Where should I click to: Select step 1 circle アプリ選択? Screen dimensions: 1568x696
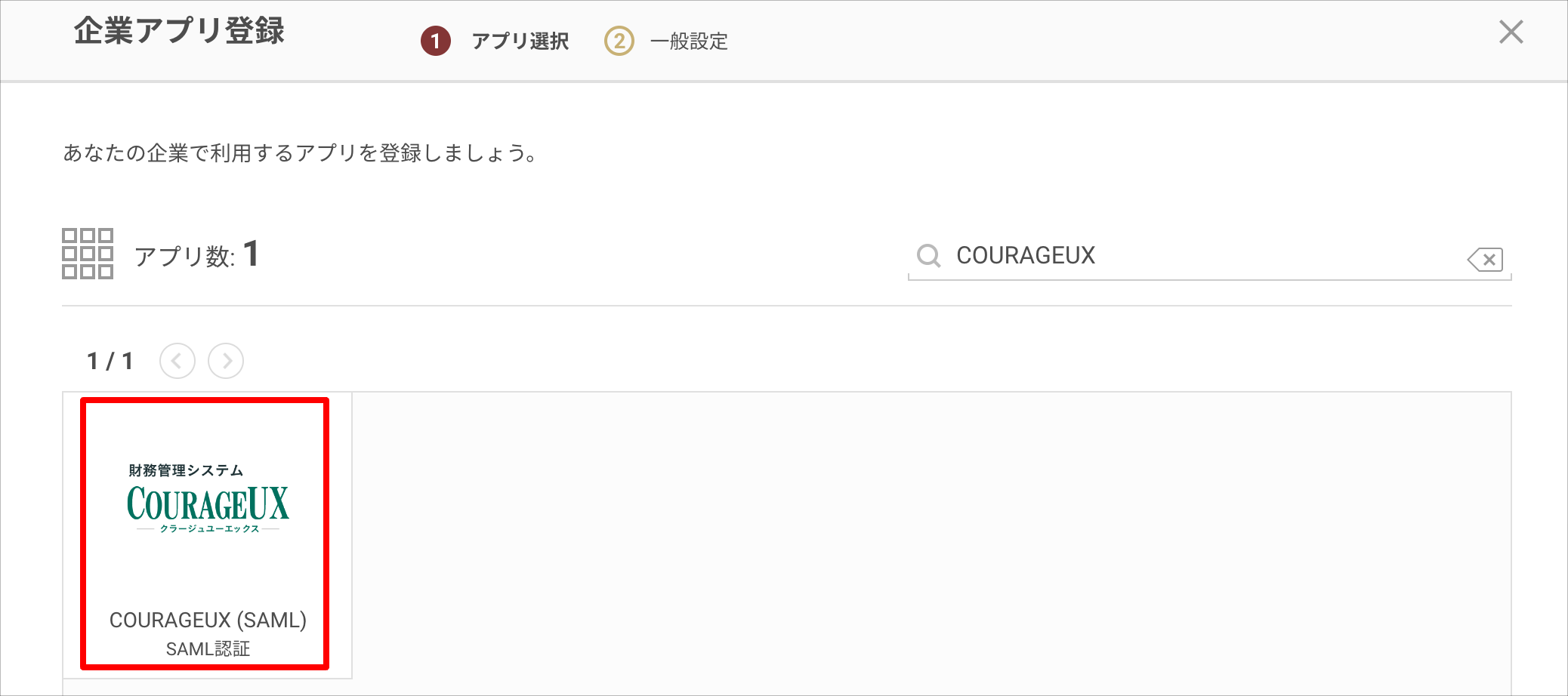pos(436,41)
